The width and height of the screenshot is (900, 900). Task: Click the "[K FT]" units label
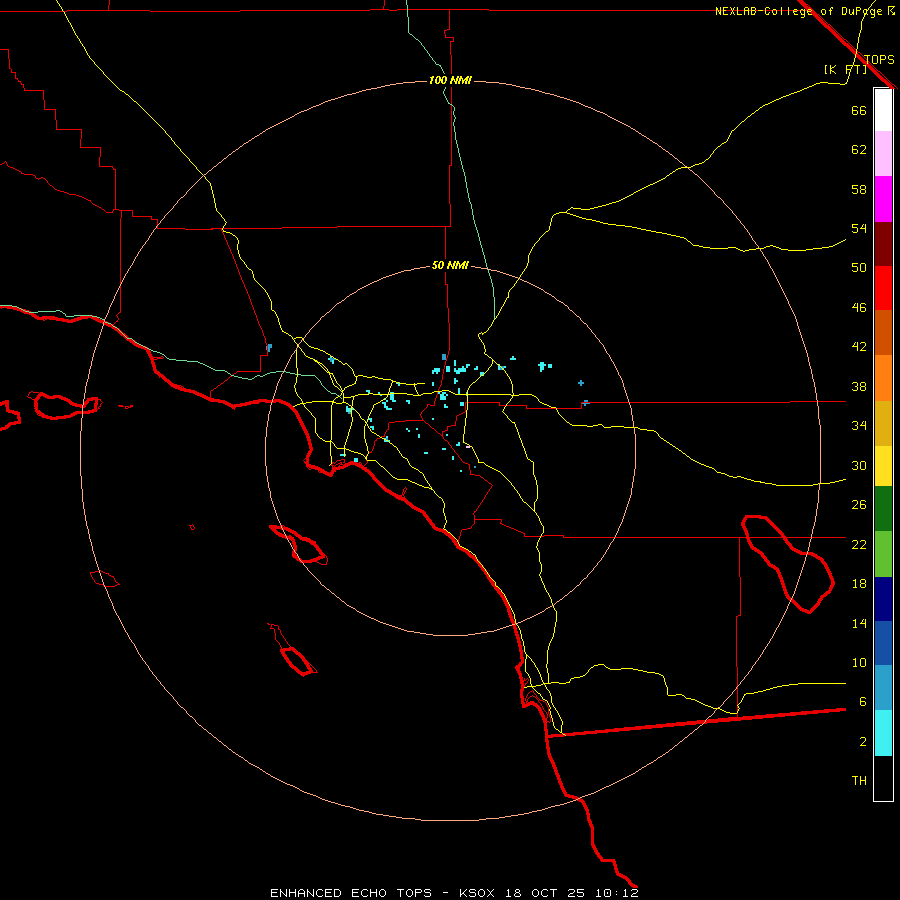point(845,69)
